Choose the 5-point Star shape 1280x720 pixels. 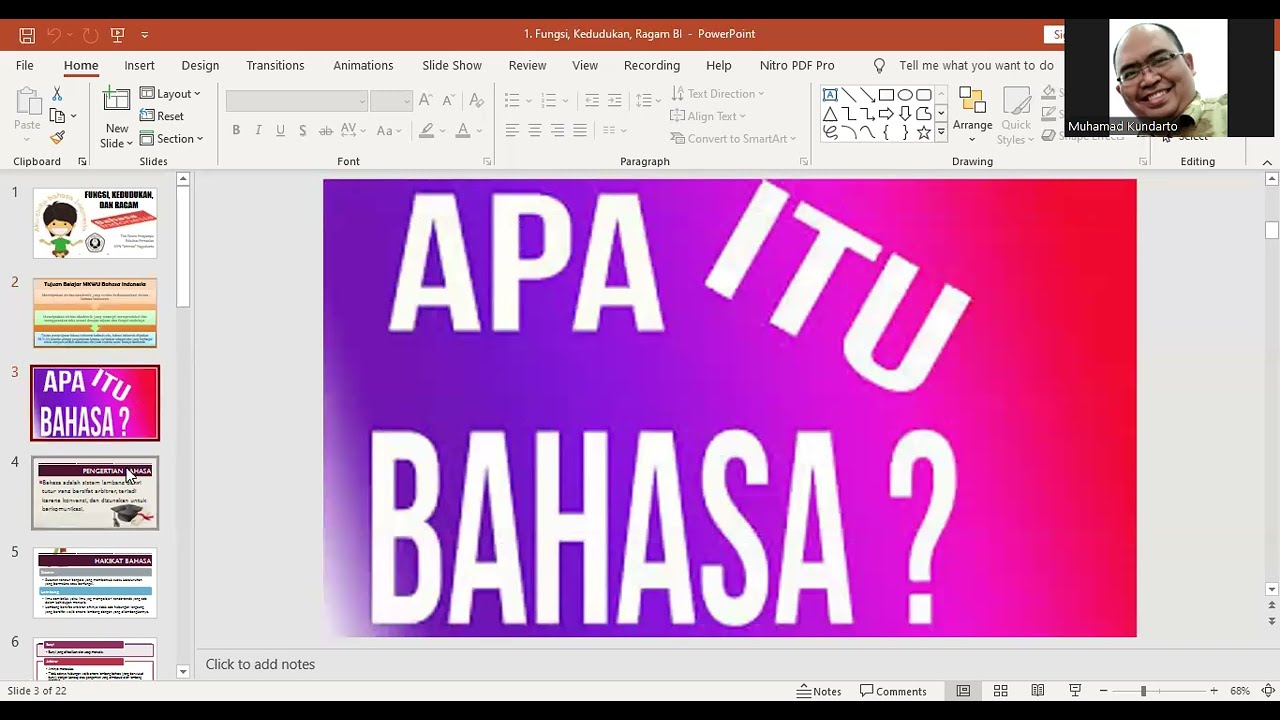(x=924, y=133)
